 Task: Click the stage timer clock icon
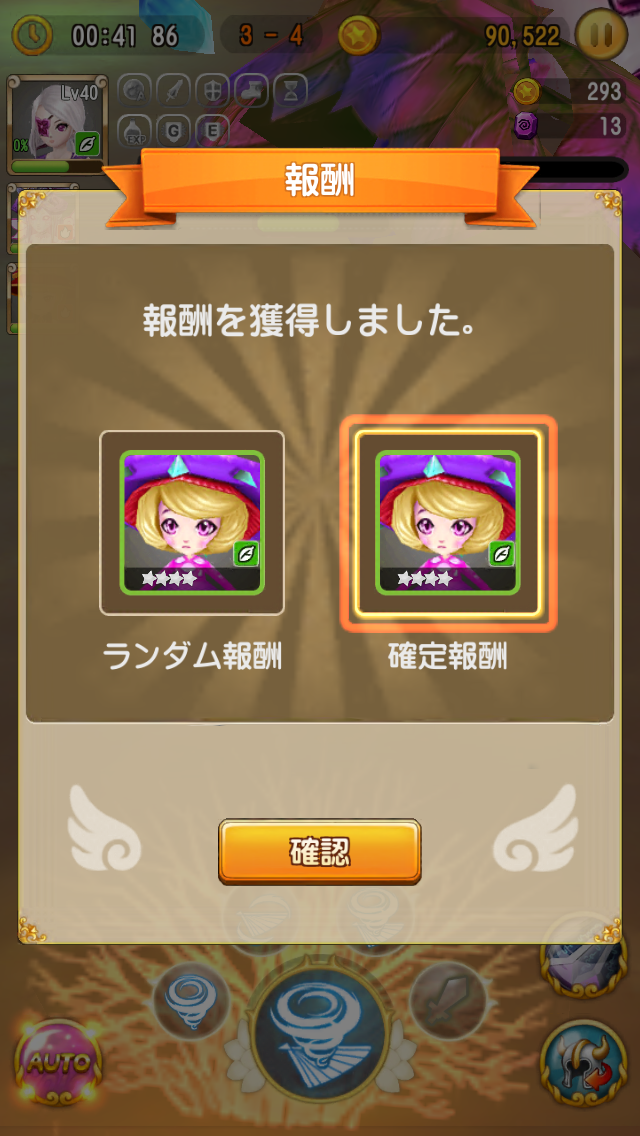pos(33,35)
